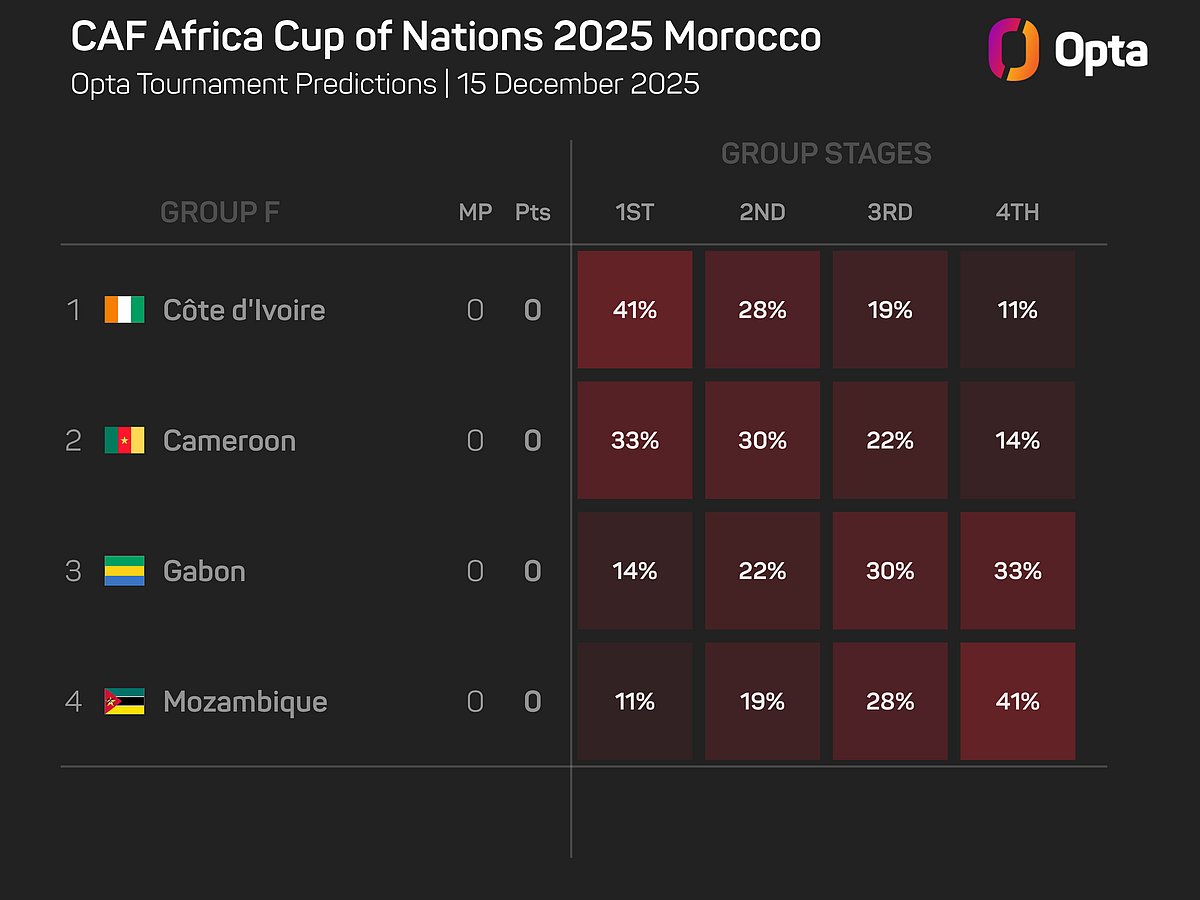Image resolution: width=1200 pixels, height=900 pixels.
Task: Click the Gabon team name
Action: [x=204, y=571]
